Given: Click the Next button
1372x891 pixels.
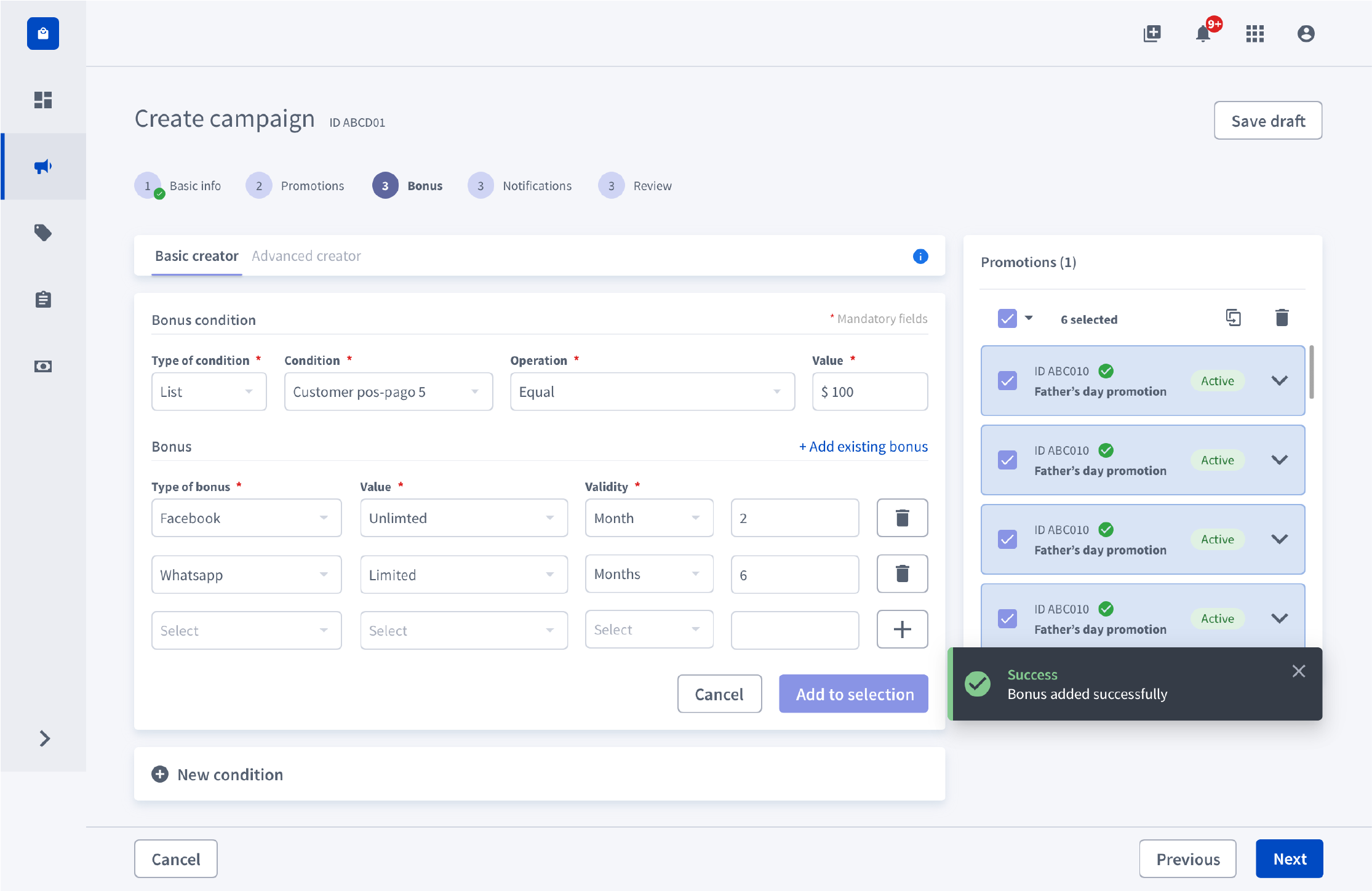Looking at the screenshot, I should point(1290,858).
